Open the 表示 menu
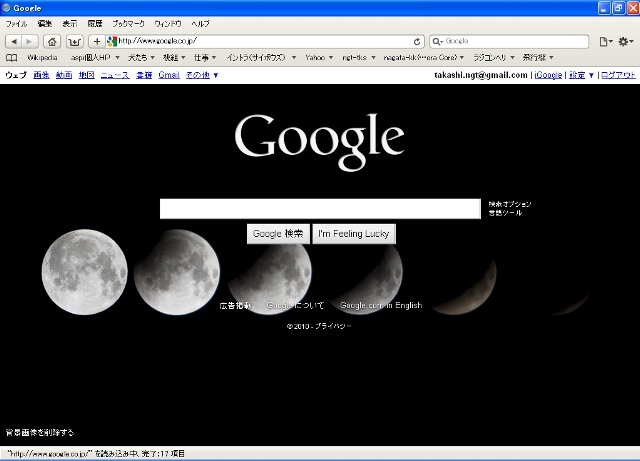 pyautogui.click(x=70, y=24)
